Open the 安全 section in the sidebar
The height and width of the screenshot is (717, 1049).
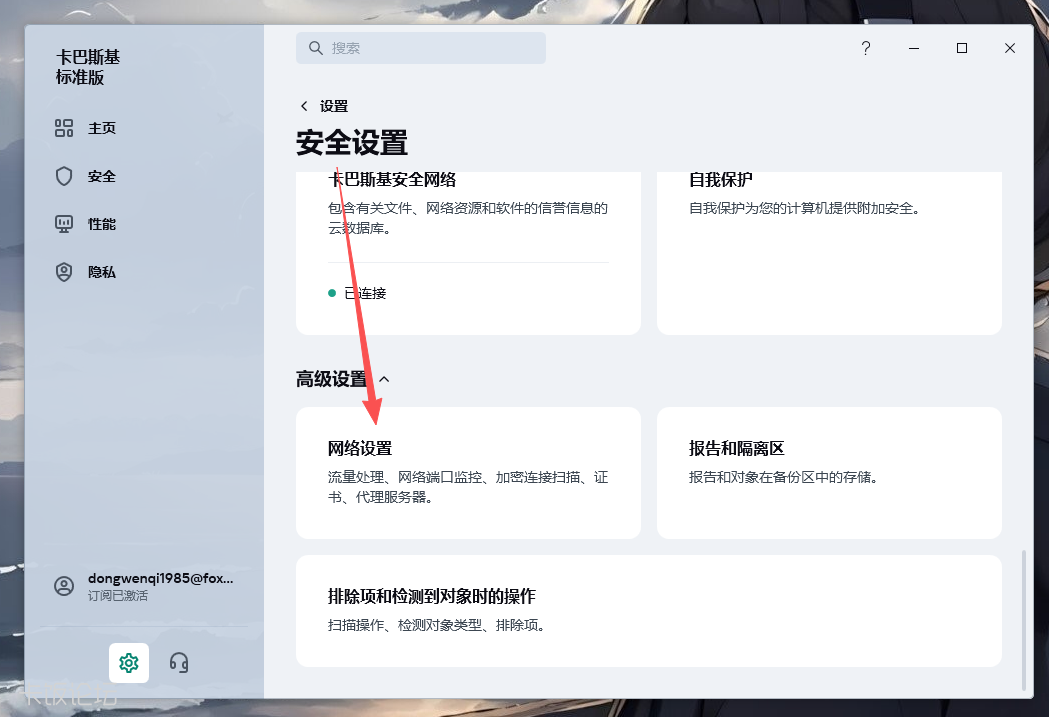pos(63,176)
